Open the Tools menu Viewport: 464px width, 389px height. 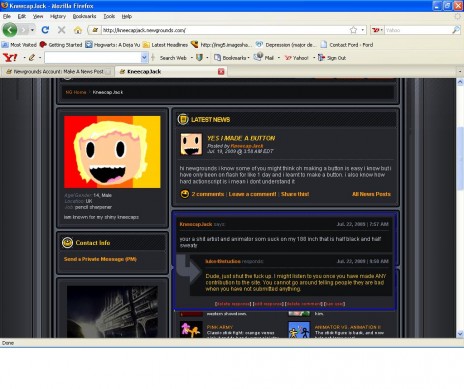click(109, 16)
